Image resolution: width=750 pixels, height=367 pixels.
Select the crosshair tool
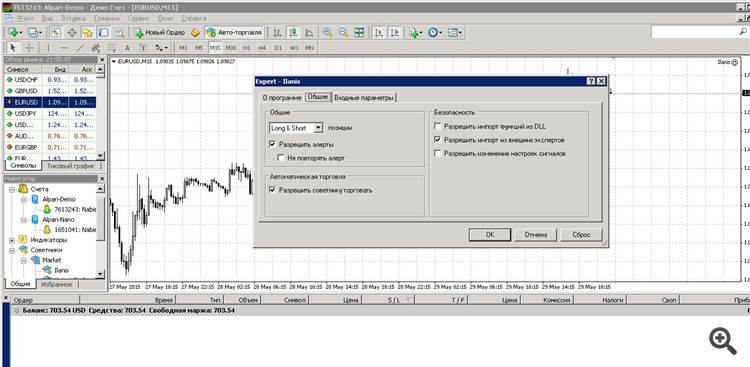pyautogui.click(x=29, y=47)
